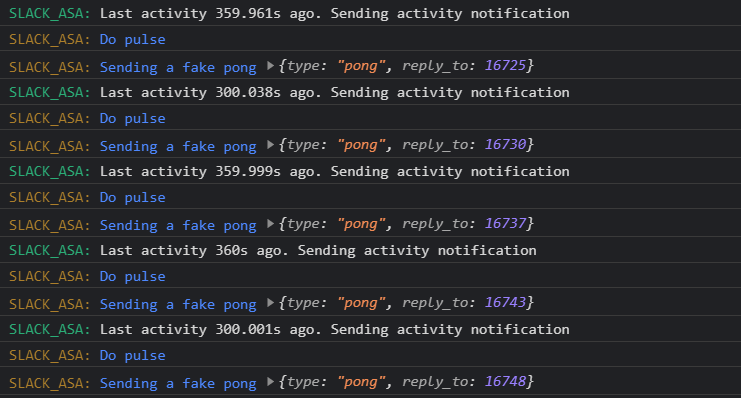Click the reply_to value 16737
Viewport: 741px width, 398px height.
point(505,223)
